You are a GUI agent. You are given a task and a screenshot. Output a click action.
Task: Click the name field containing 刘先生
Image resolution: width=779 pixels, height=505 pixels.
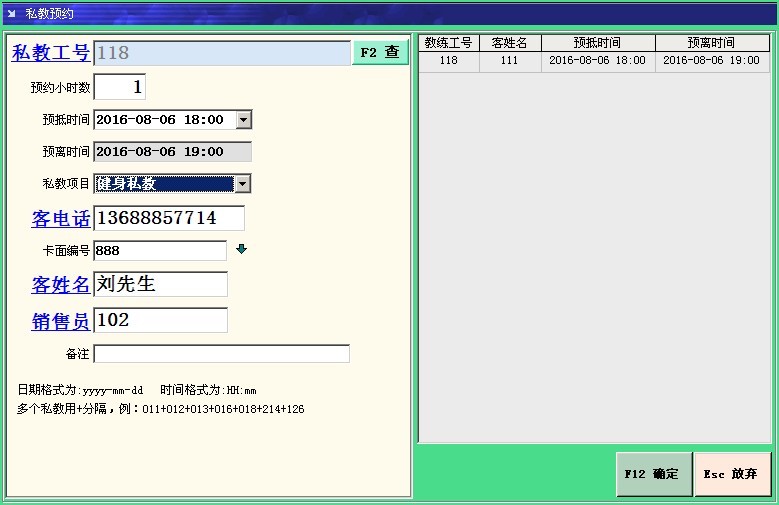point(160,284)
